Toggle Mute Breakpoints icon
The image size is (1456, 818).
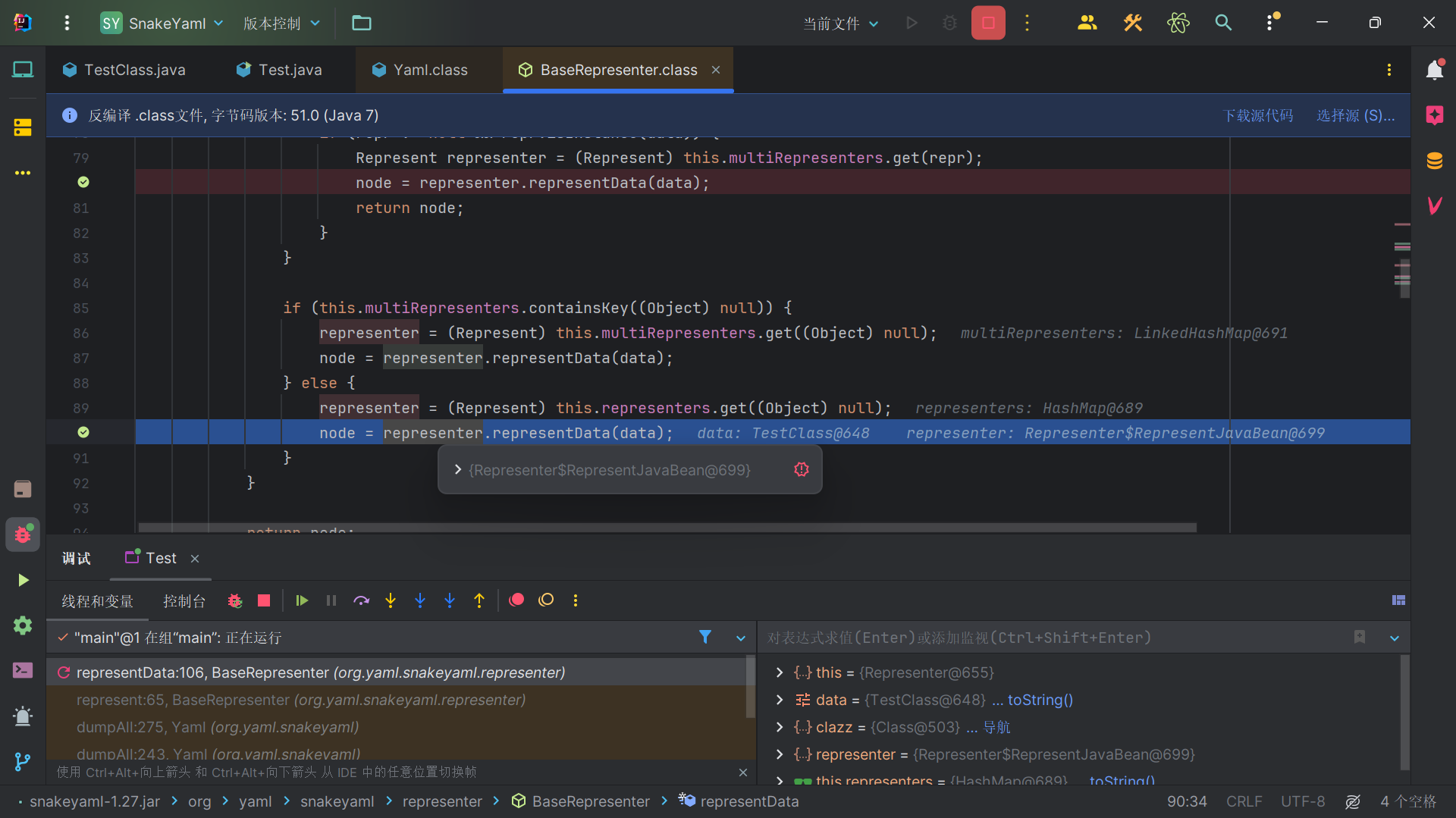pyautogui.click(x=546, y=600)
